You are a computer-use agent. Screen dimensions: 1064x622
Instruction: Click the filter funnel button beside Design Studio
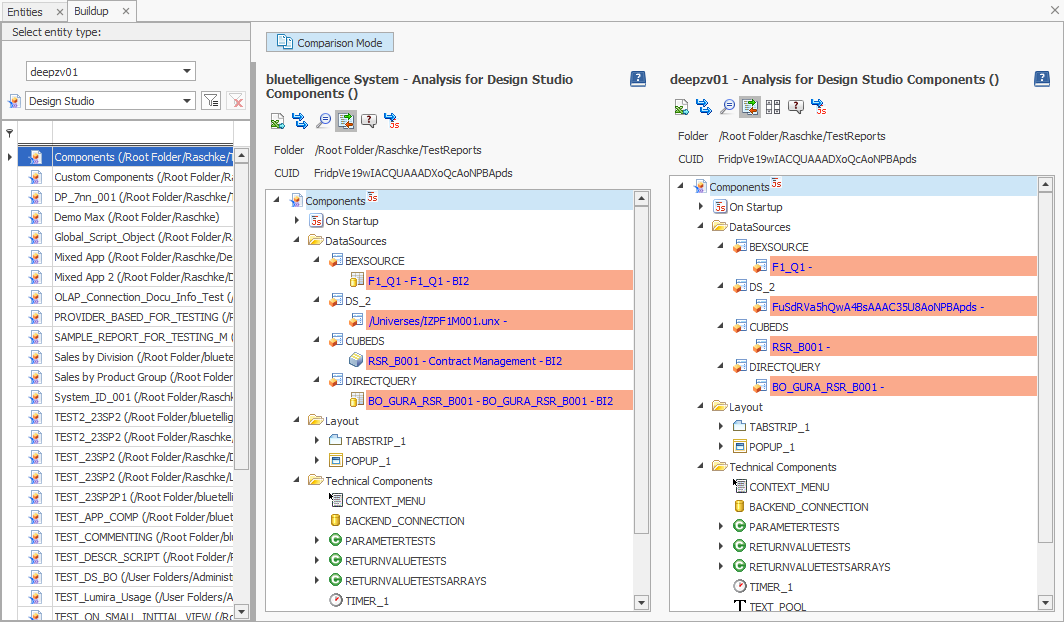(211, 101)
